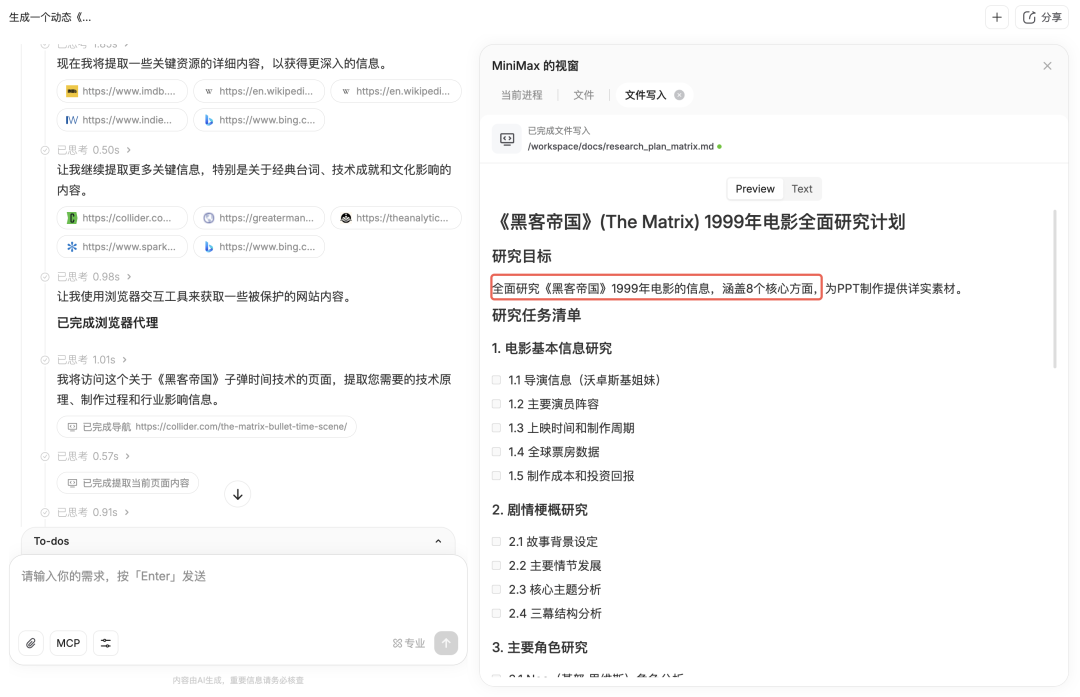Click the parameter settings sliders icon
The width and height of the screenshot is (1080, 697).
pyautogui.click(x=106, y=643)
